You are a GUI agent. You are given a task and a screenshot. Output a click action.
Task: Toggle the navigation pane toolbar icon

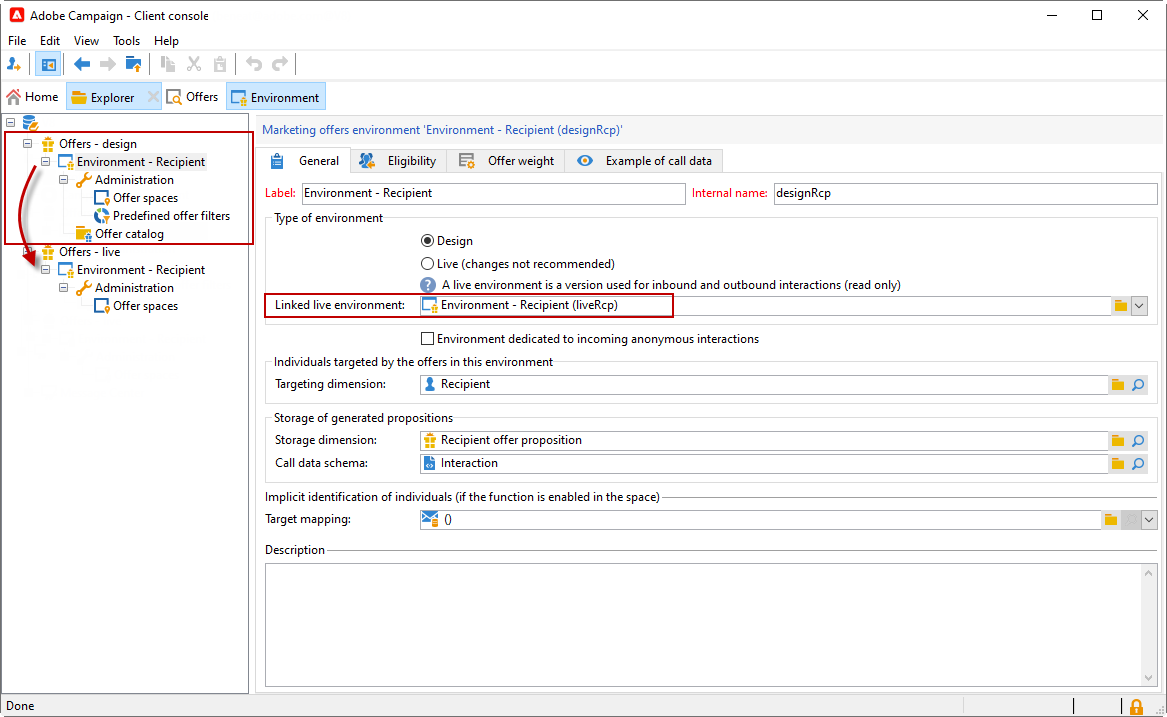[x=48, y=64]
